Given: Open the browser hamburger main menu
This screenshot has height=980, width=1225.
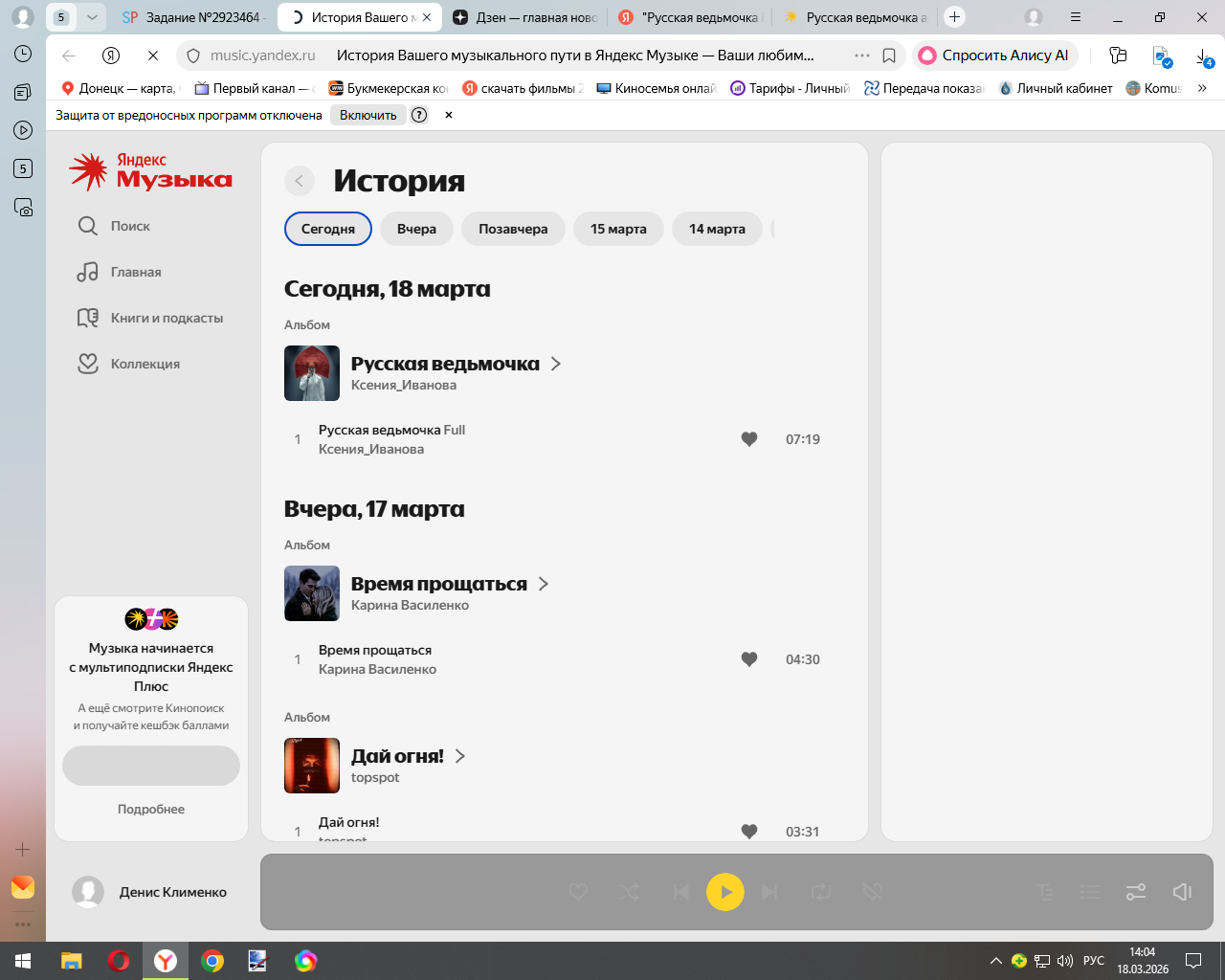Looking at the screenshot, I should [x=1076, y=17].
